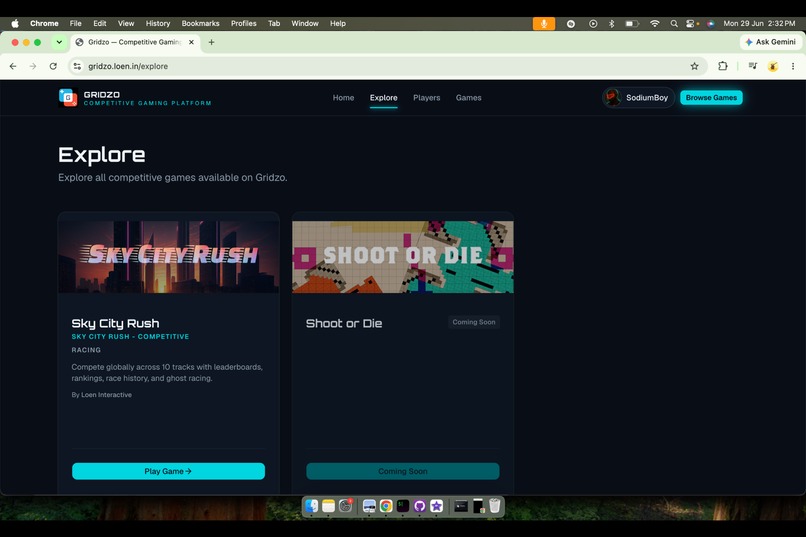Screen dimensions: 806x537
Task: Open the Chrome extensions puzzle icon
Action: coord(723,66)
